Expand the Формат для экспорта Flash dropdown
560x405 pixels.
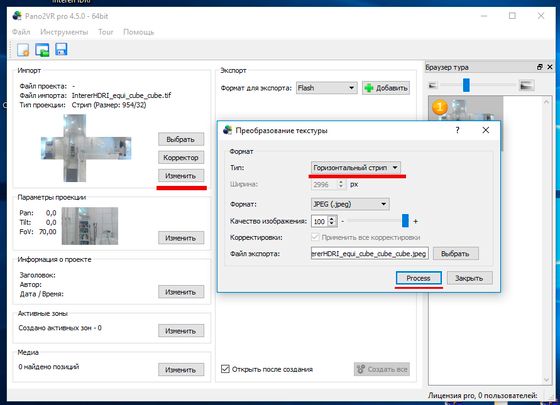[x=326, y=88]
